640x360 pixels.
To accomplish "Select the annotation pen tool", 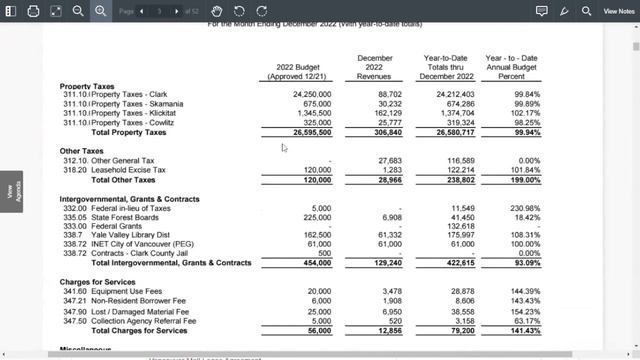I will pyautogui.click(x=564, y=11).
